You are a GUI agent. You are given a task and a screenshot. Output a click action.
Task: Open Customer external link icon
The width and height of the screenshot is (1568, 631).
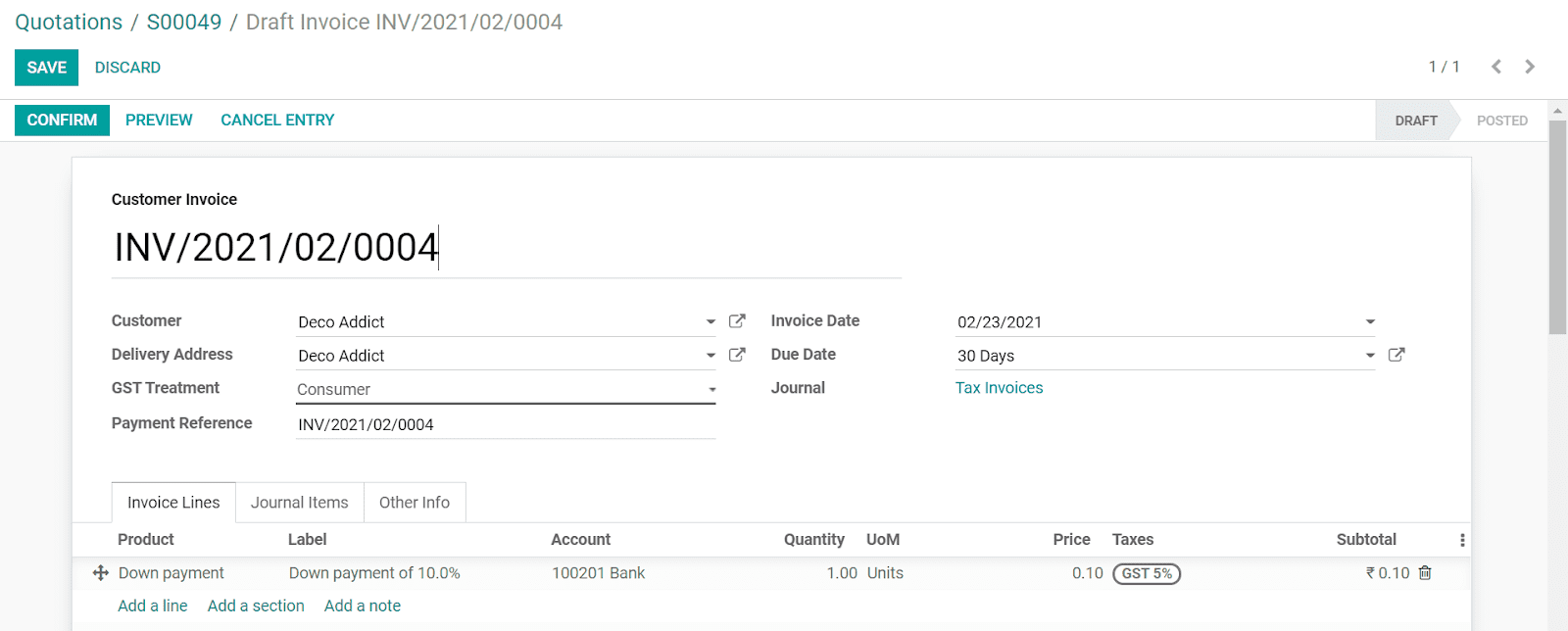(x=737, y=321)
